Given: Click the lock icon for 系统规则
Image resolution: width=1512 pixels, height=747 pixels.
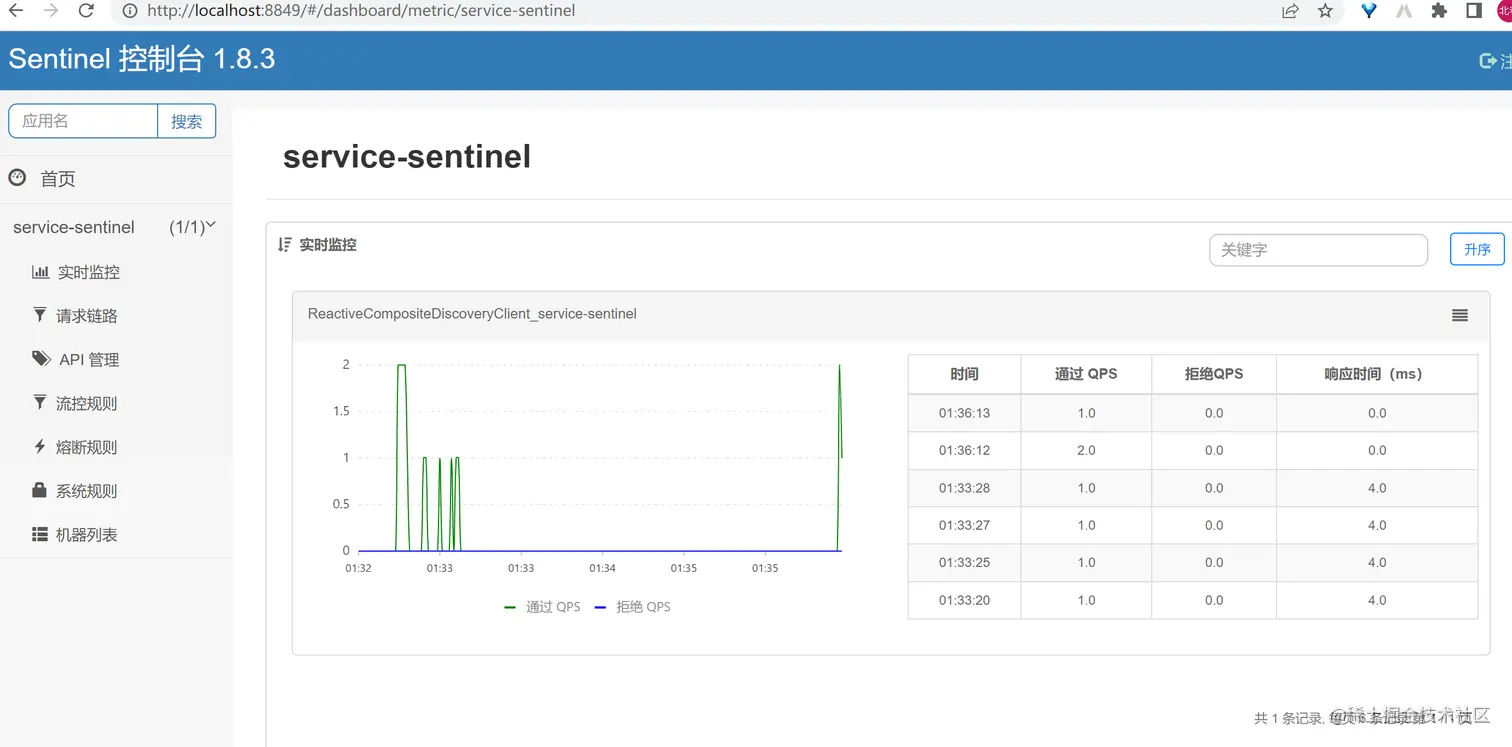Looking at the screenshot, I should coord(40,490).
